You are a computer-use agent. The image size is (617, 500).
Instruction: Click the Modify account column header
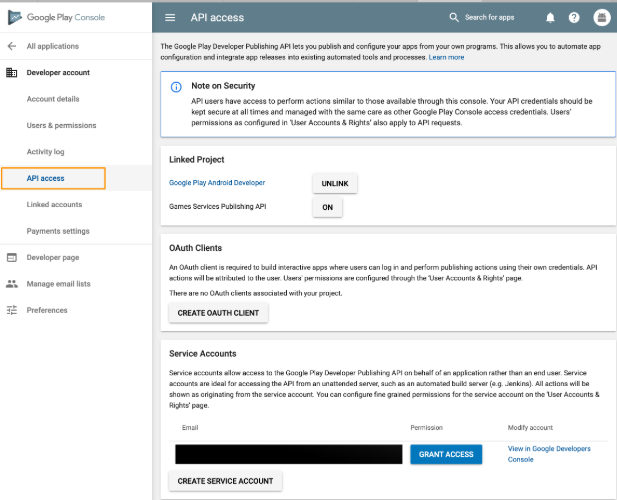tap(530, 428)
